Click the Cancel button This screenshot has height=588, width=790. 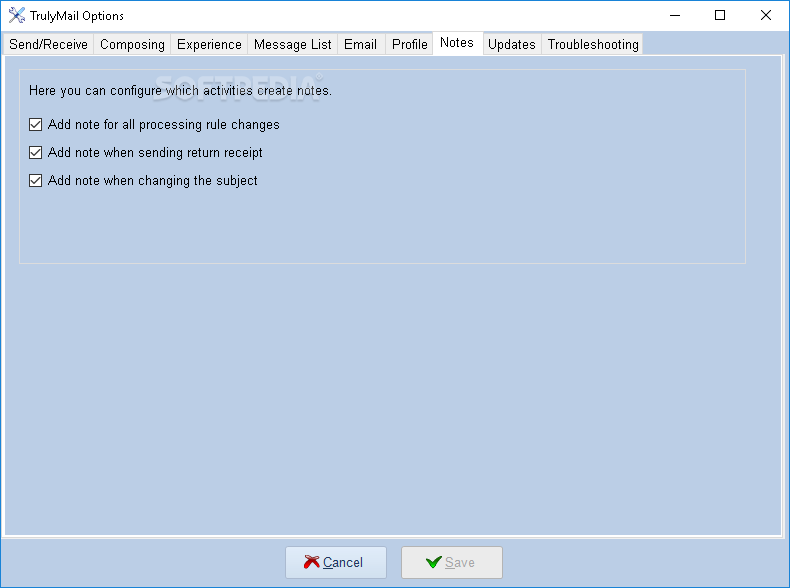pos(336,562)
